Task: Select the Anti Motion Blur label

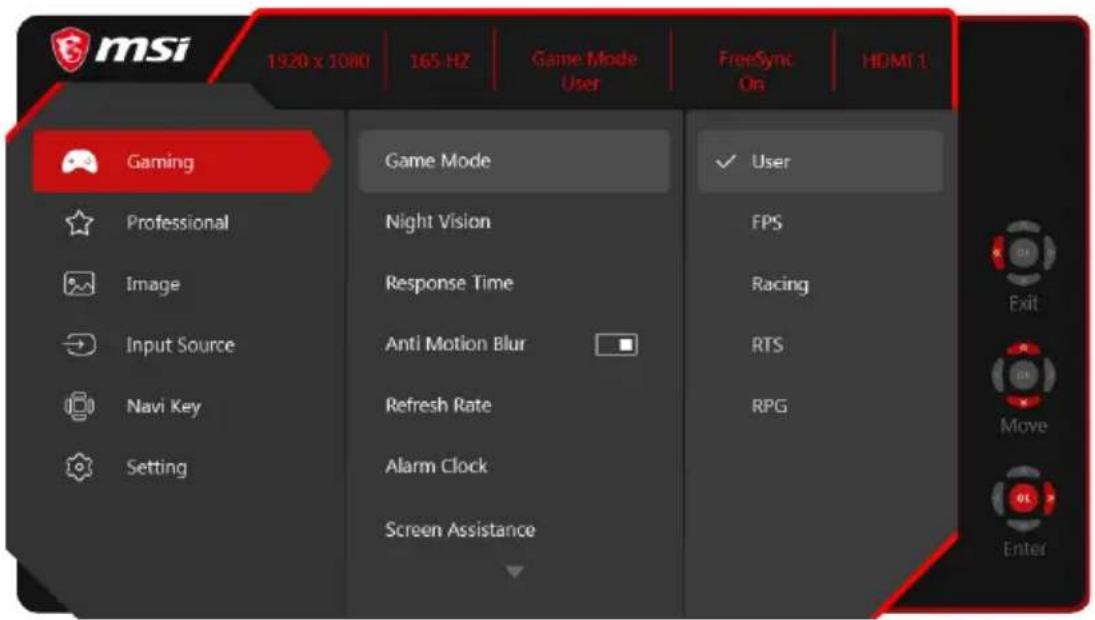Action: coord(455,344)
